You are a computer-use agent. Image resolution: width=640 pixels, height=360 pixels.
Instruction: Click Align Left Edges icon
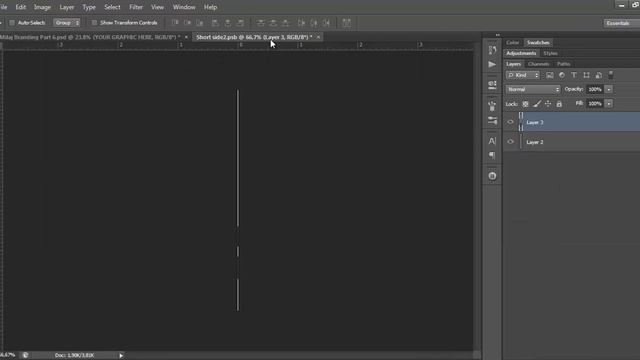coord(215,23)
